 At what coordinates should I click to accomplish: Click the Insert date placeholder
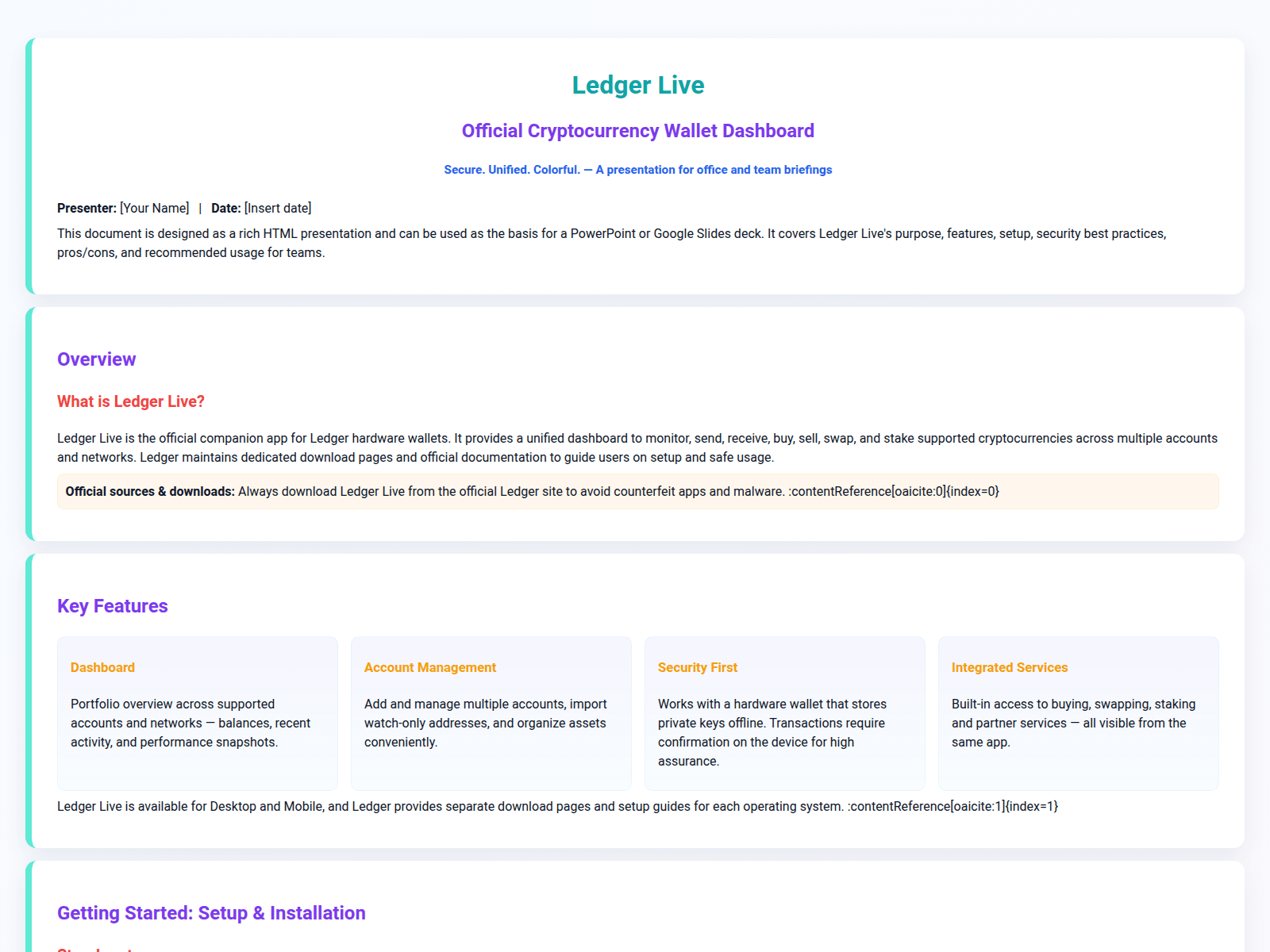tap(278, 208)
